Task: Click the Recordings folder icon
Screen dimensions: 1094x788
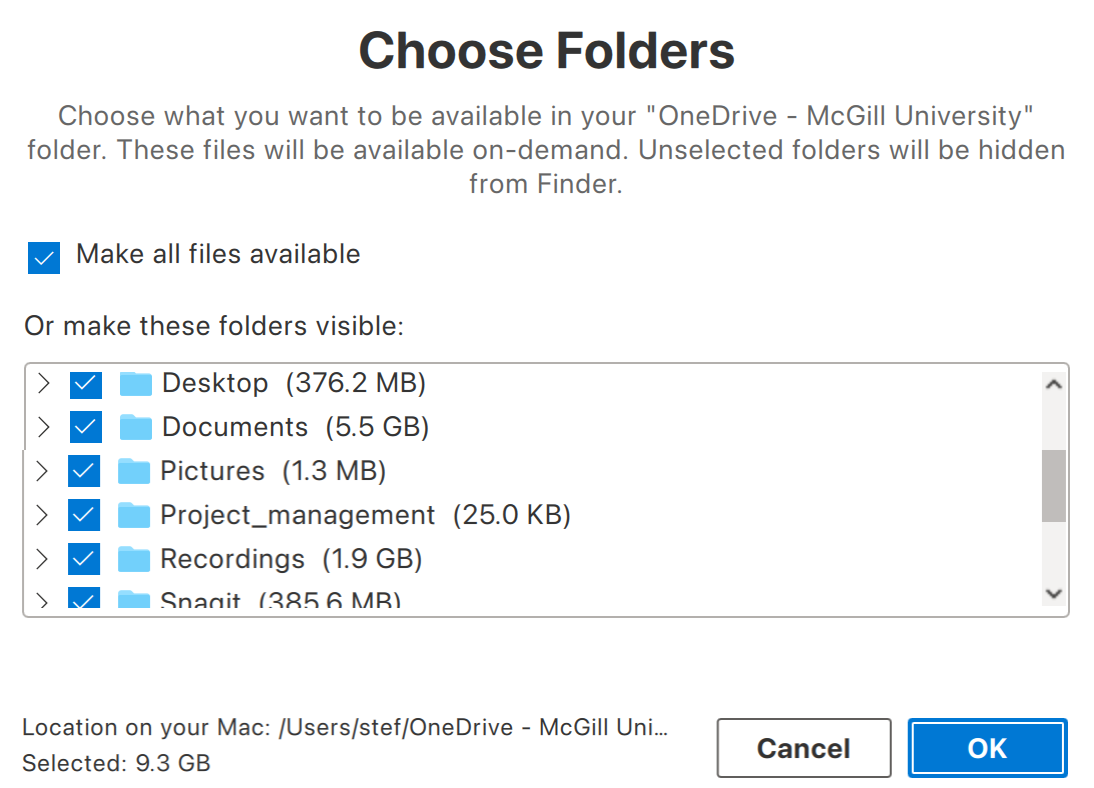Action: 136,558
